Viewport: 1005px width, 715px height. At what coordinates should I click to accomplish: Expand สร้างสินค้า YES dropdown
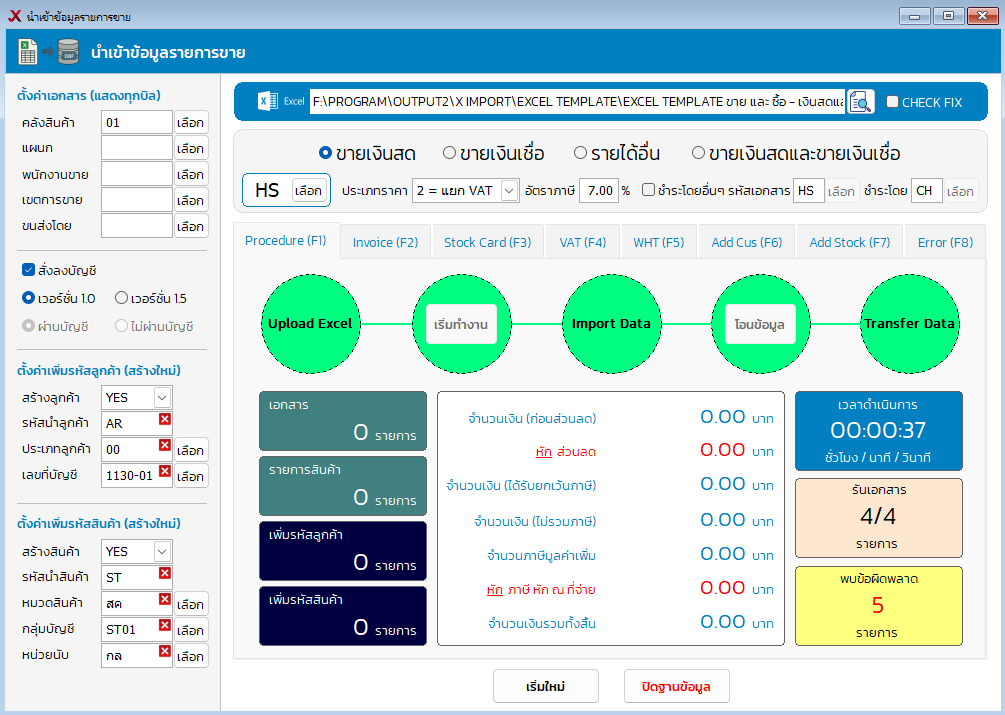point(162,551)
